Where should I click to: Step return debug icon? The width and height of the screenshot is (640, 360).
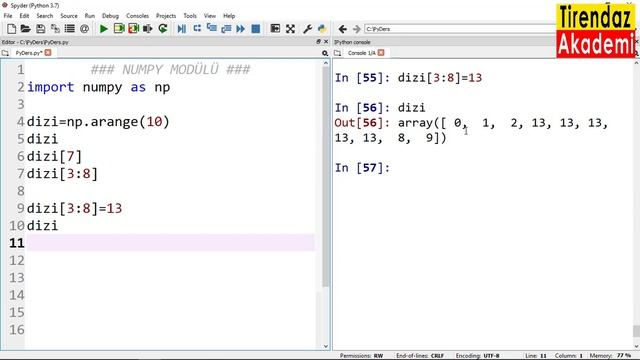coord(226,29)
